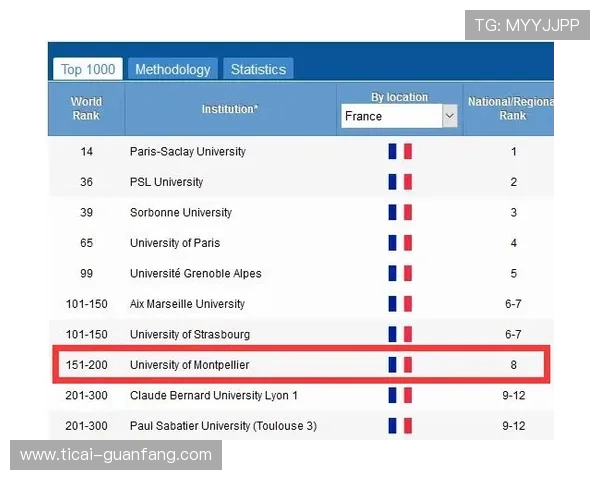The width and height of the screenshot is (600, 480).
Task: Select world rank 14 cell
Action: click(x=86, y=152)
